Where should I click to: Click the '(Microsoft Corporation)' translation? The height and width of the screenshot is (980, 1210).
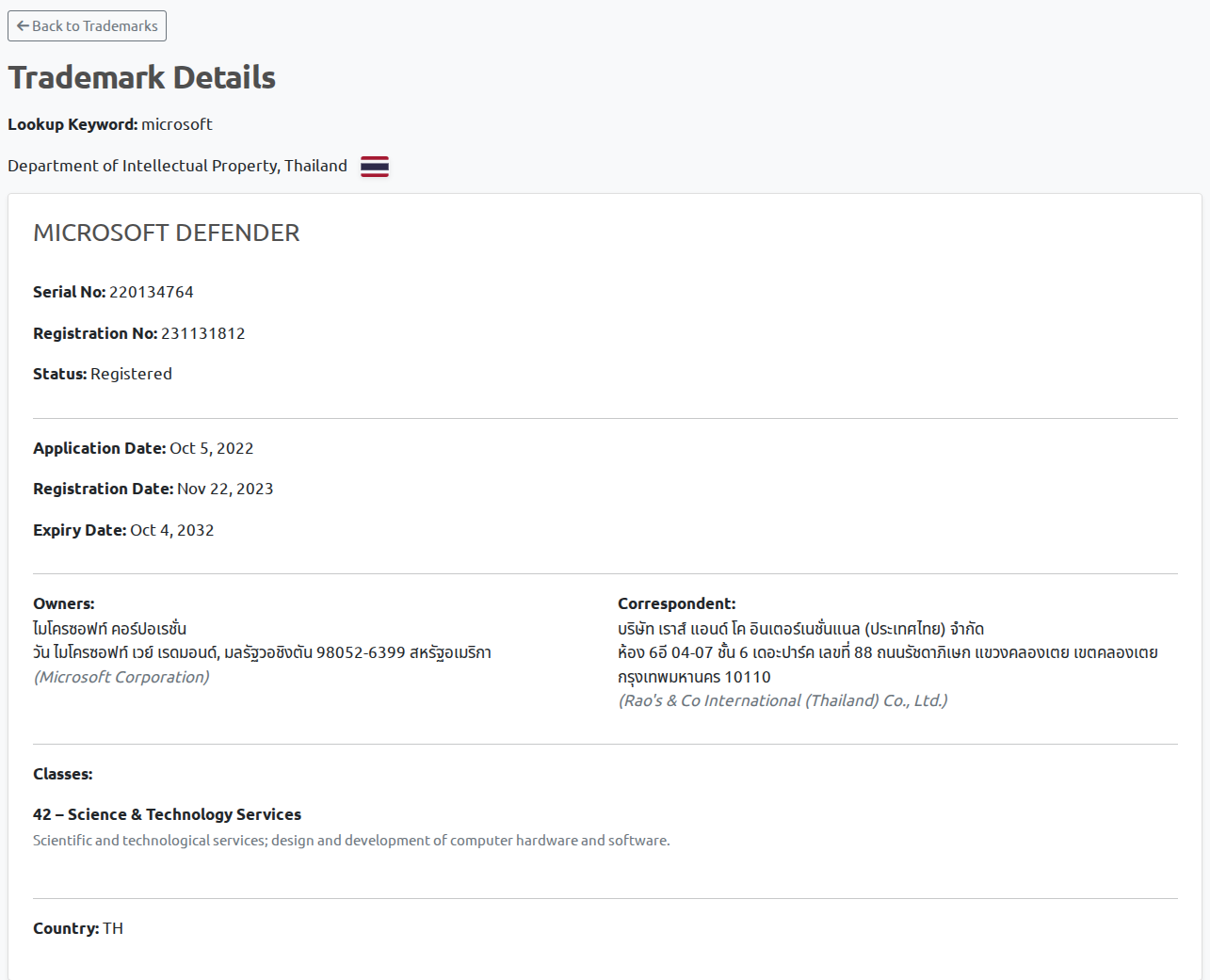[x=121, y=677]
